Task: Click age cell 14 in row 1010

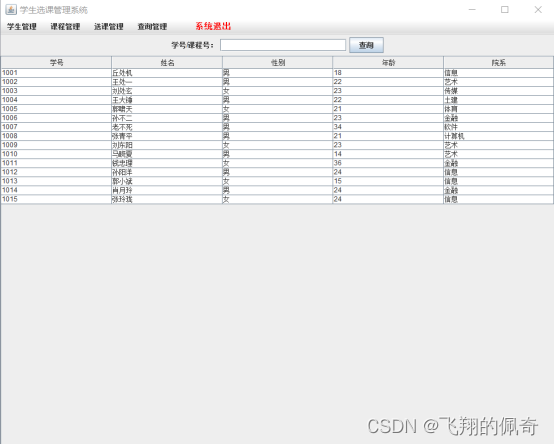Action: pyautogui.click(x=388, y=154)
